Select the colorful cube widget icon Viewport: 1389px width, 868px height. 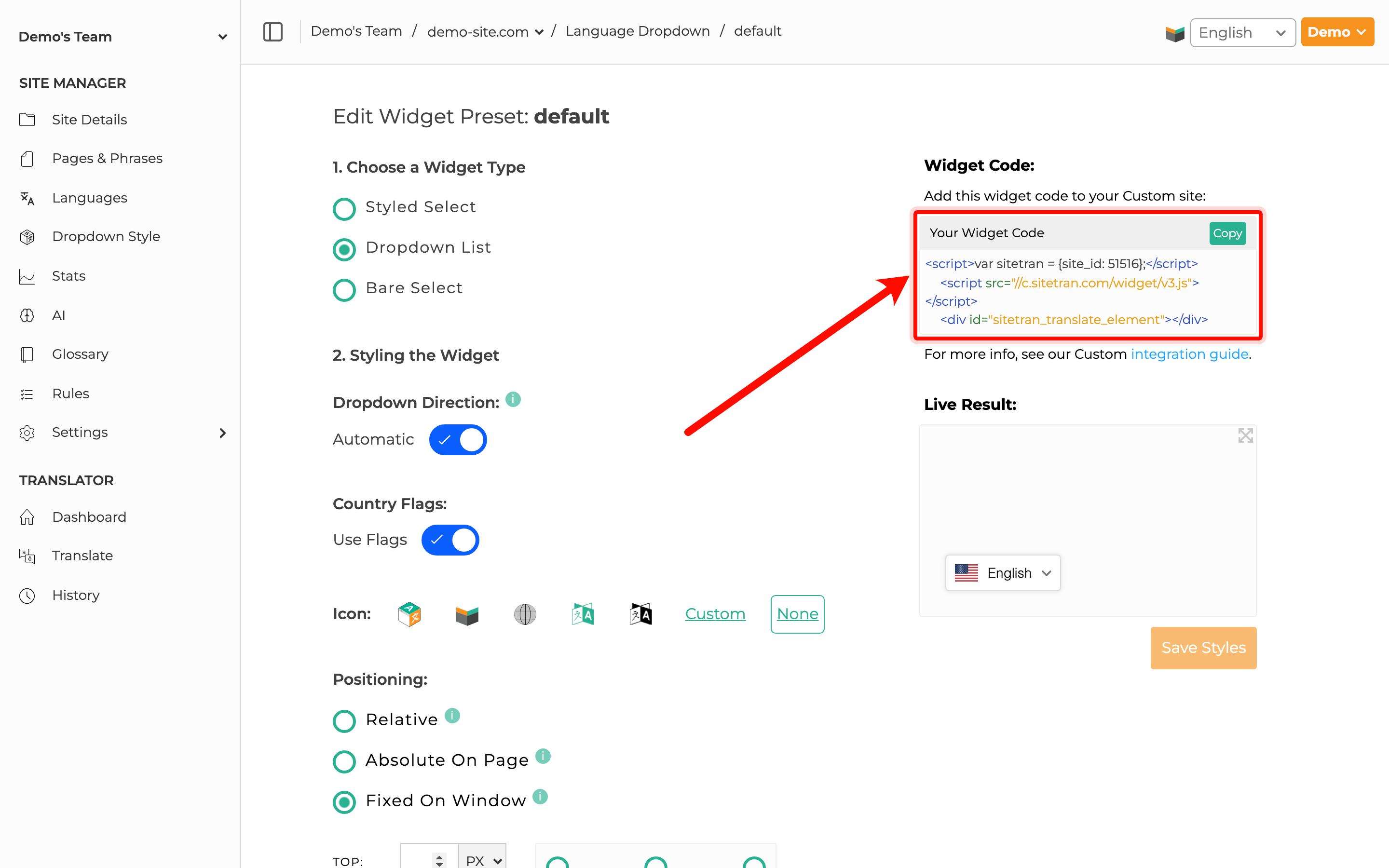click(409, 614)
